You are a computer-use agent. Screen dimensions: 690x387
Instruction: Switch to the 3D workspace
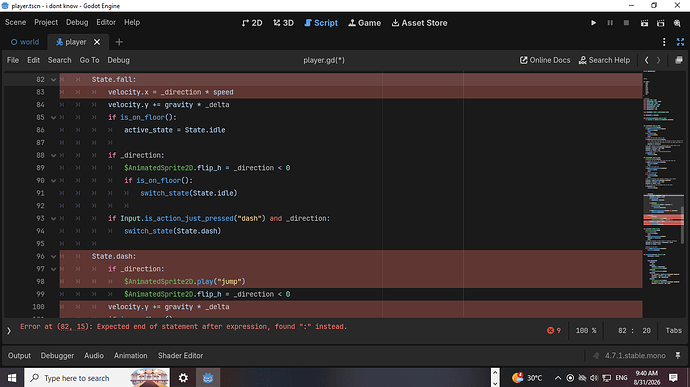point(283,23)
